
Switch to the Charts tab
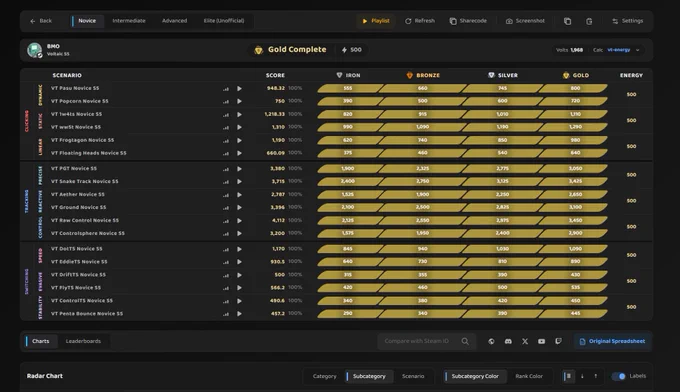[41, 341]
